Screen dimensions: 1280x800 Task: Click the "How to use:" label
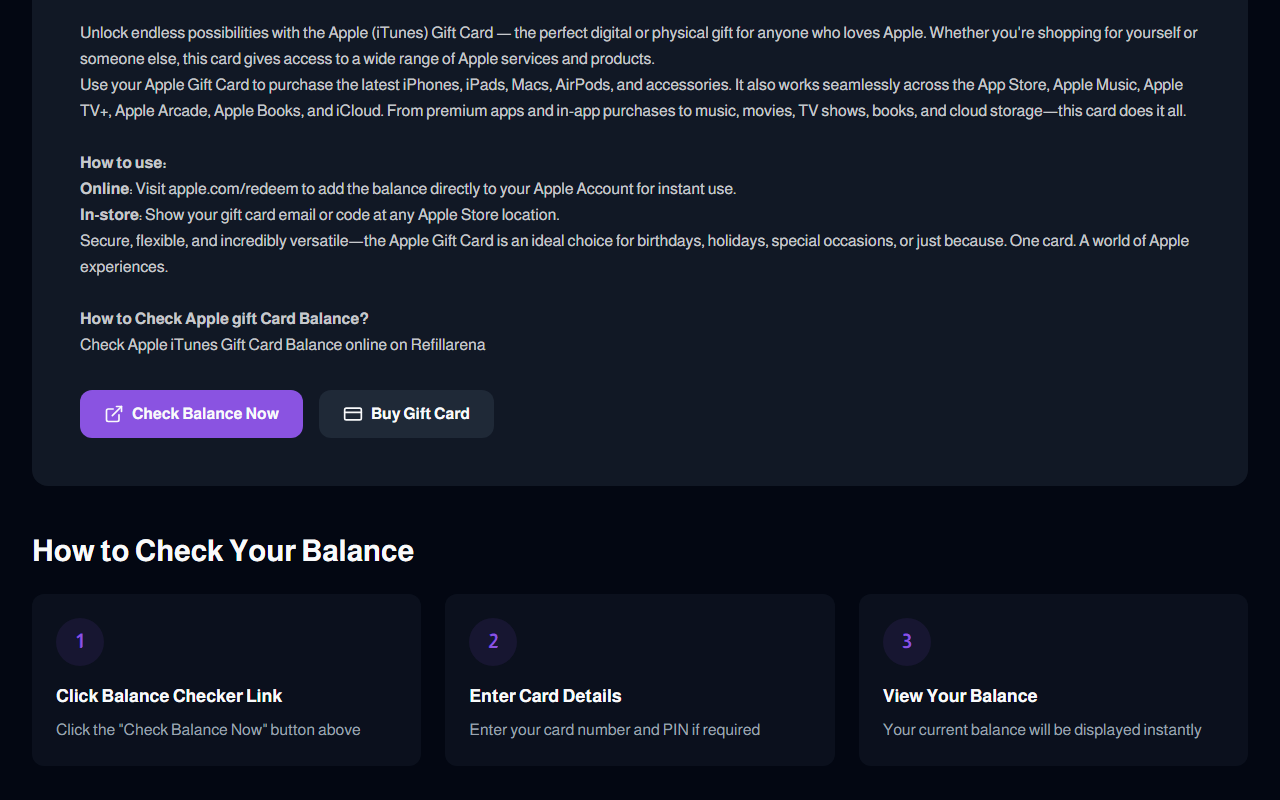(x=123, y=163)
